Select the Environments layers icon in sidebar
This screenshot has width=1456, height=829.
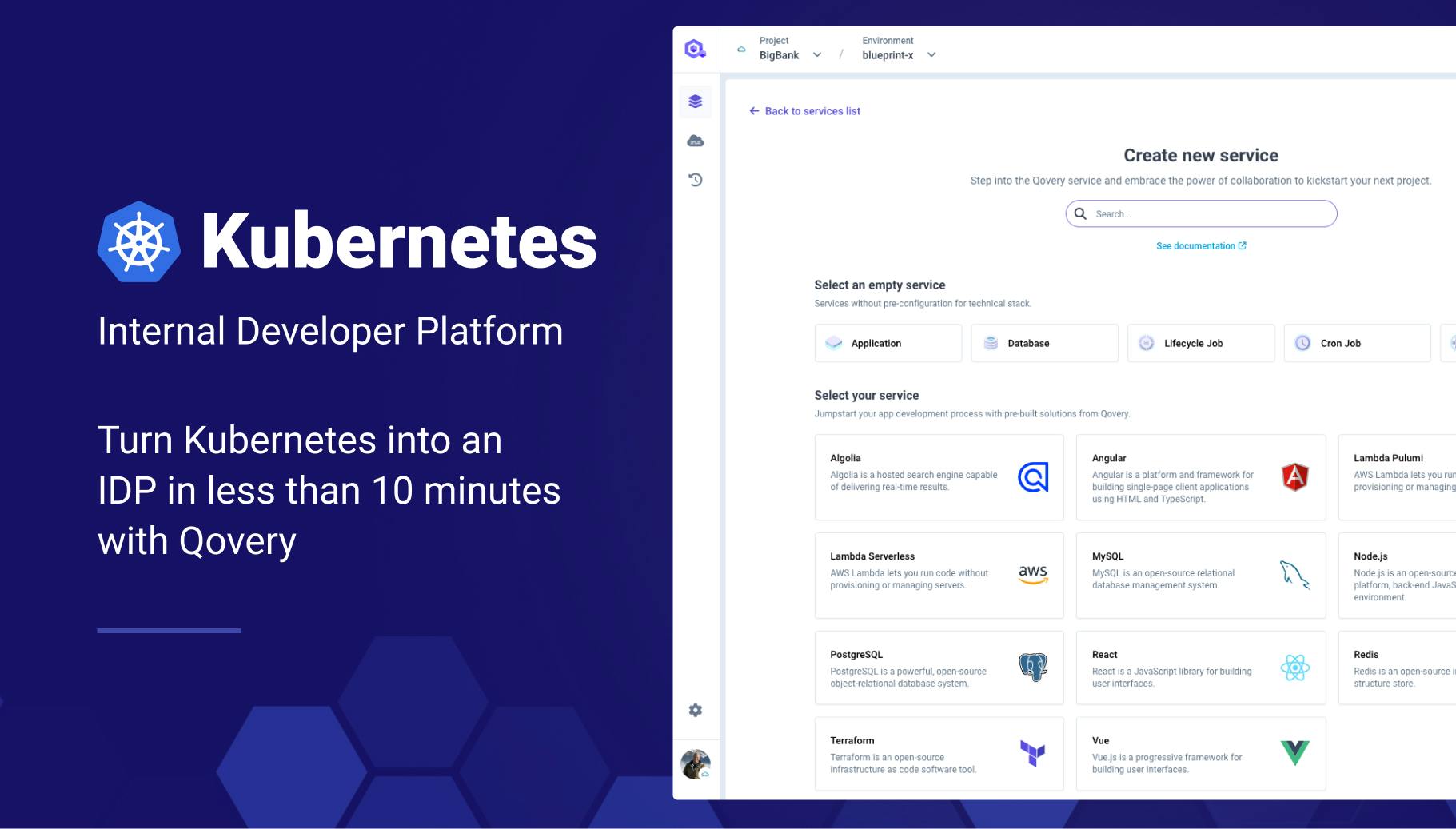tap(695, 101)
